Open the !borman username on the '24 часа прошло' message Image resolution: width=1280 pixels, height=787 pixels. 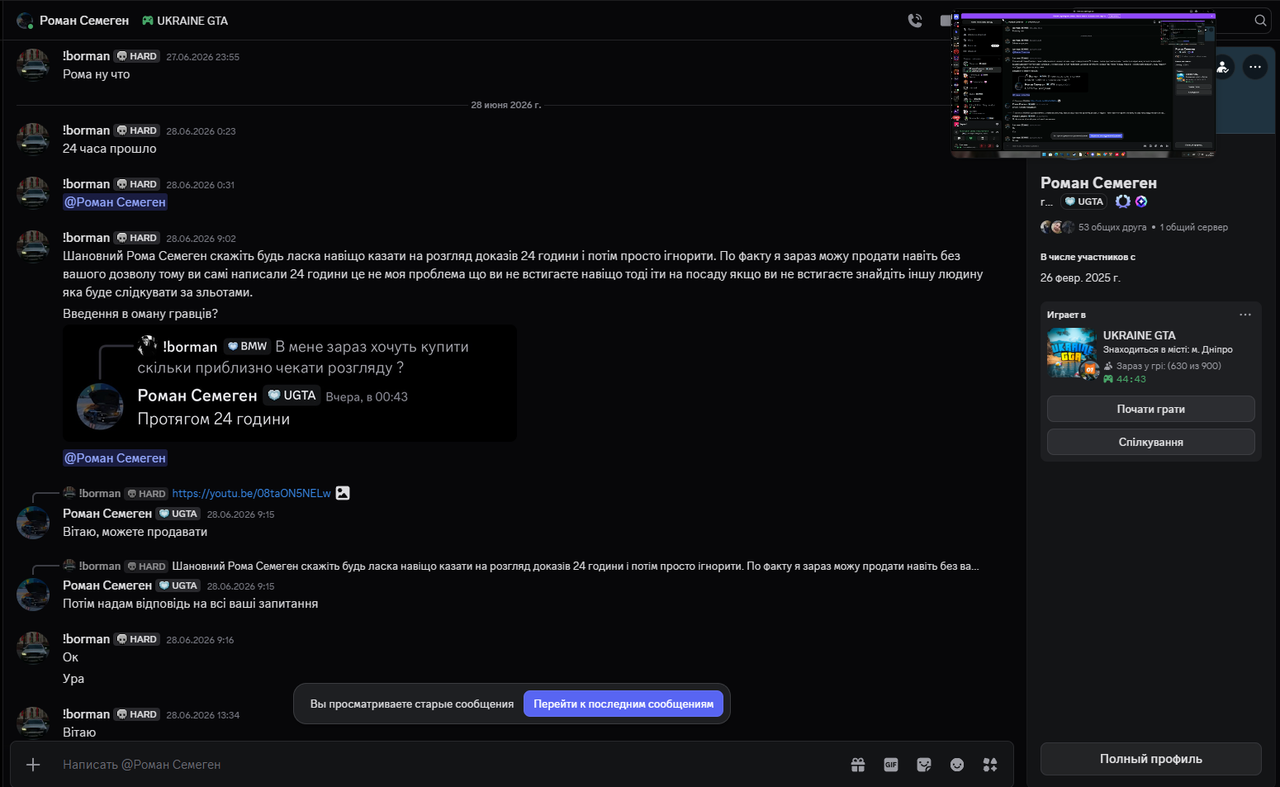[x=86, y=130]
